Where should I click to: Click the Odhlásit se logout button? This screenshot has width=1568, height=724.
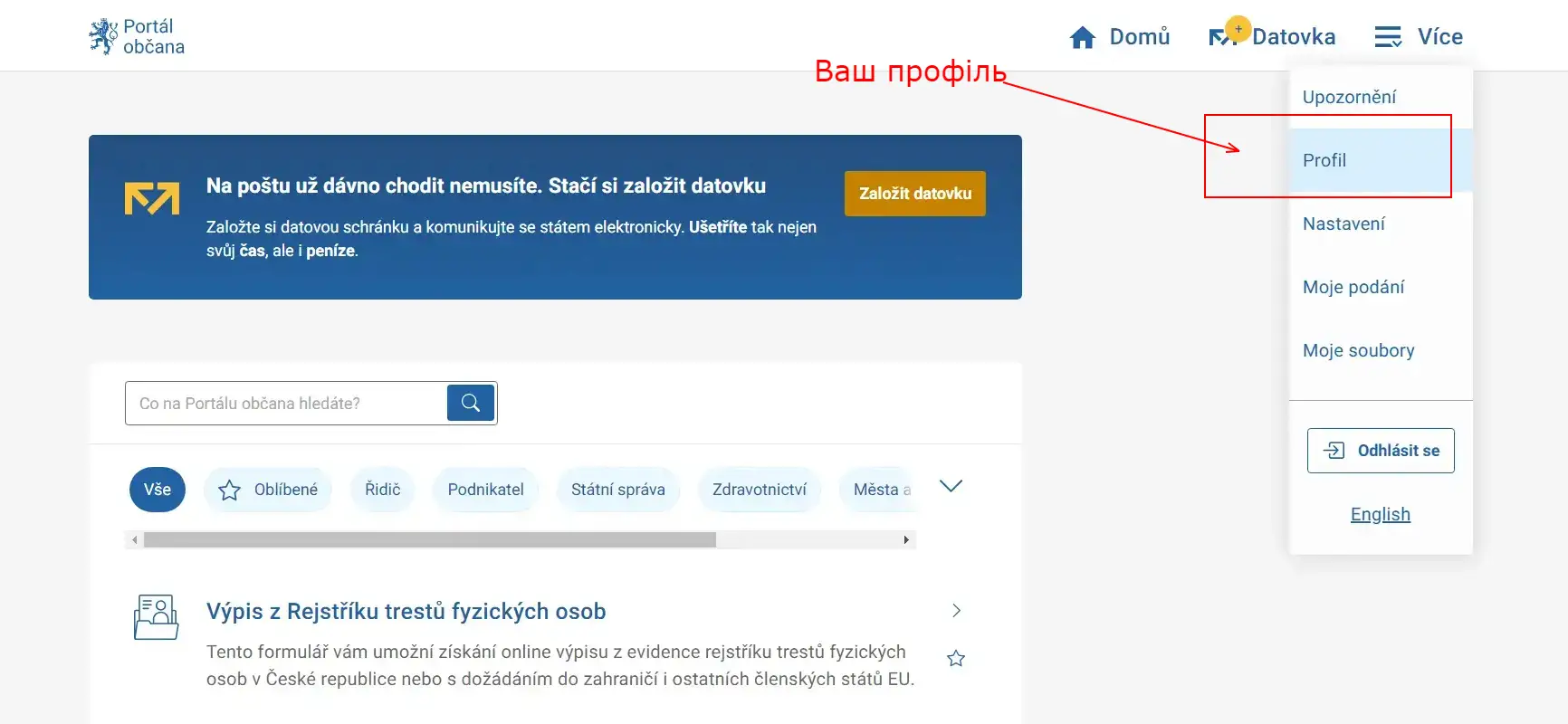click(x=1381, y=451)
